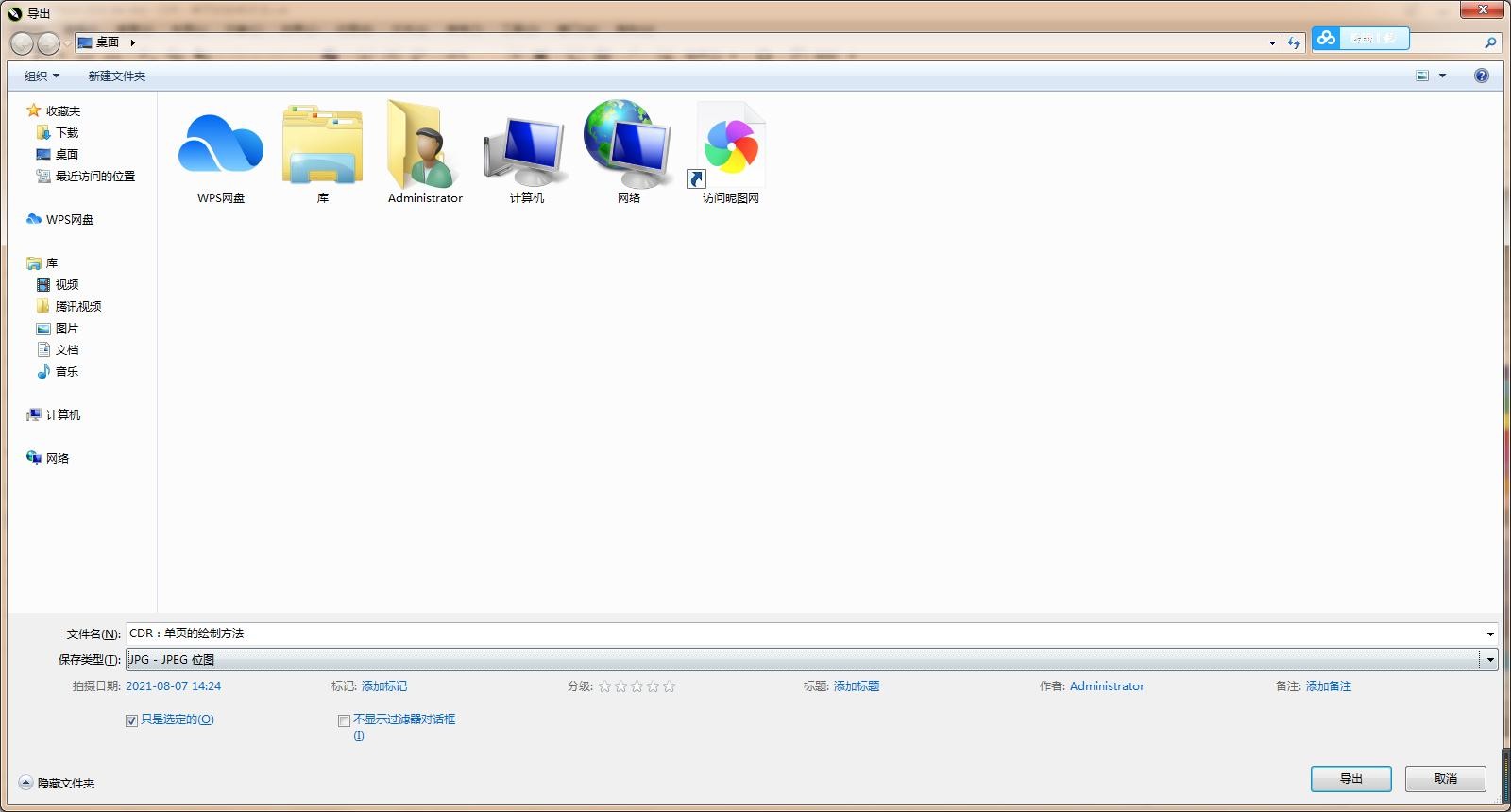
Task: Click the refresh icon beside address bar
Action: (1294, 42)
